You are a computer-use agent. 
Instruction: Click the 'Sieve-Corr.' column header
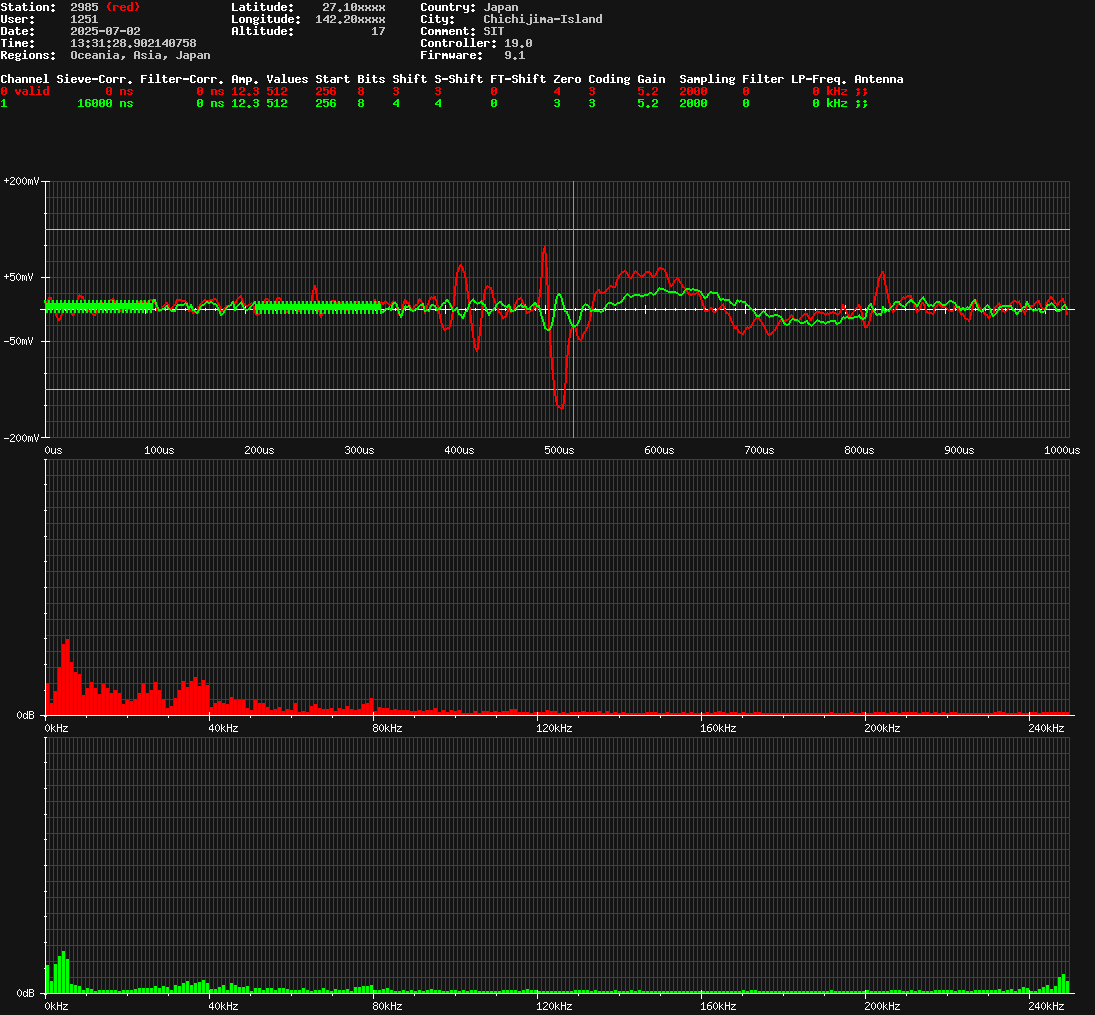pos(94,79)
